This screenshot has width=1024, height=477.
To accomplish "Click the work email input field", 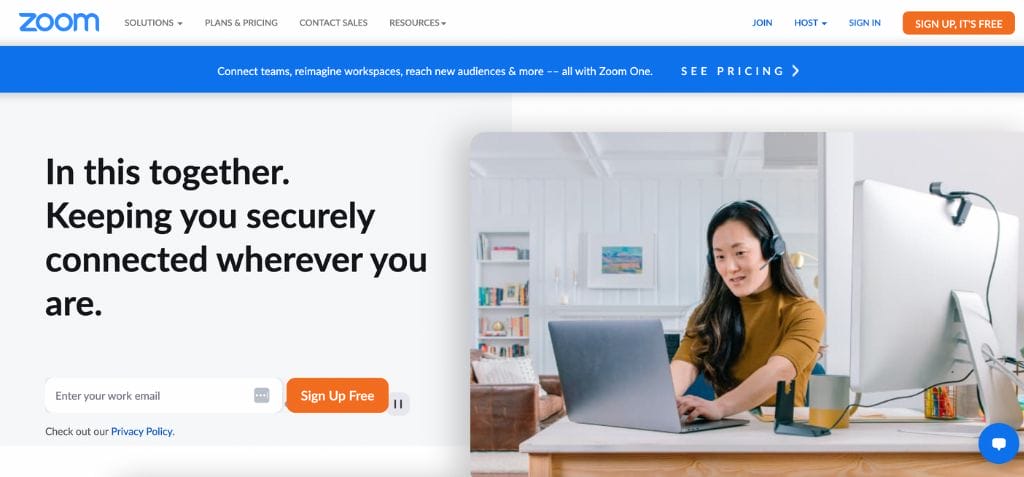I will tap(163, 395).
